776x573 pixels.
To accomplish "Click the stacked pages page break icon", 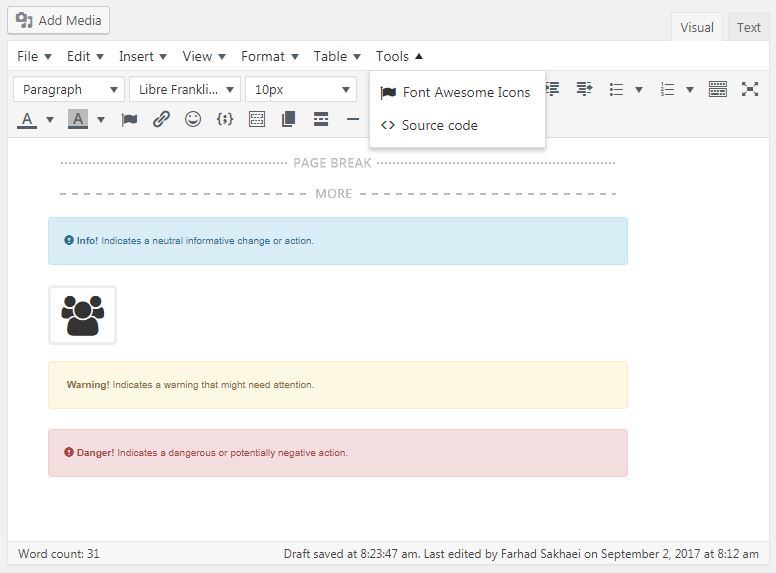I will coord(289,119).
